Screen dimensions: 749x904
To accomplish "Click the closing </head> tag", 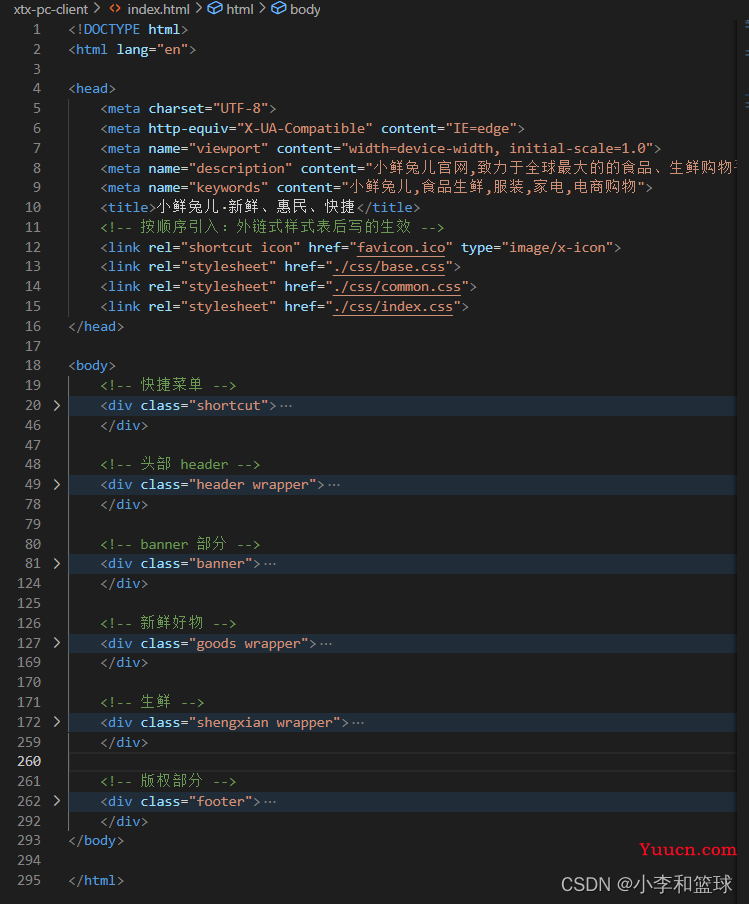I will click(96, 326).
